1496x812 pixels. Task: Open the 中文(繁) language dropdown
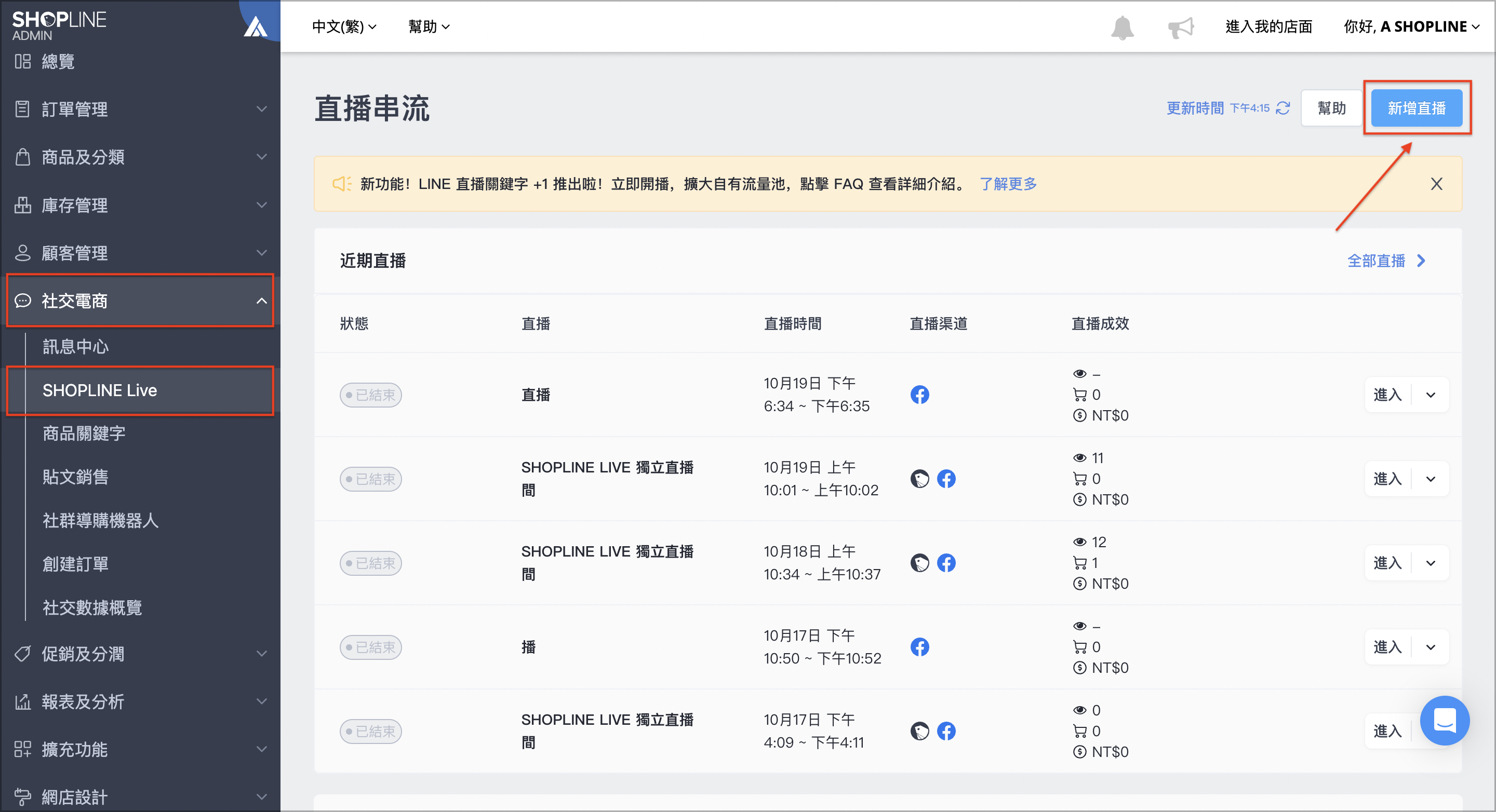coord(344,26)
